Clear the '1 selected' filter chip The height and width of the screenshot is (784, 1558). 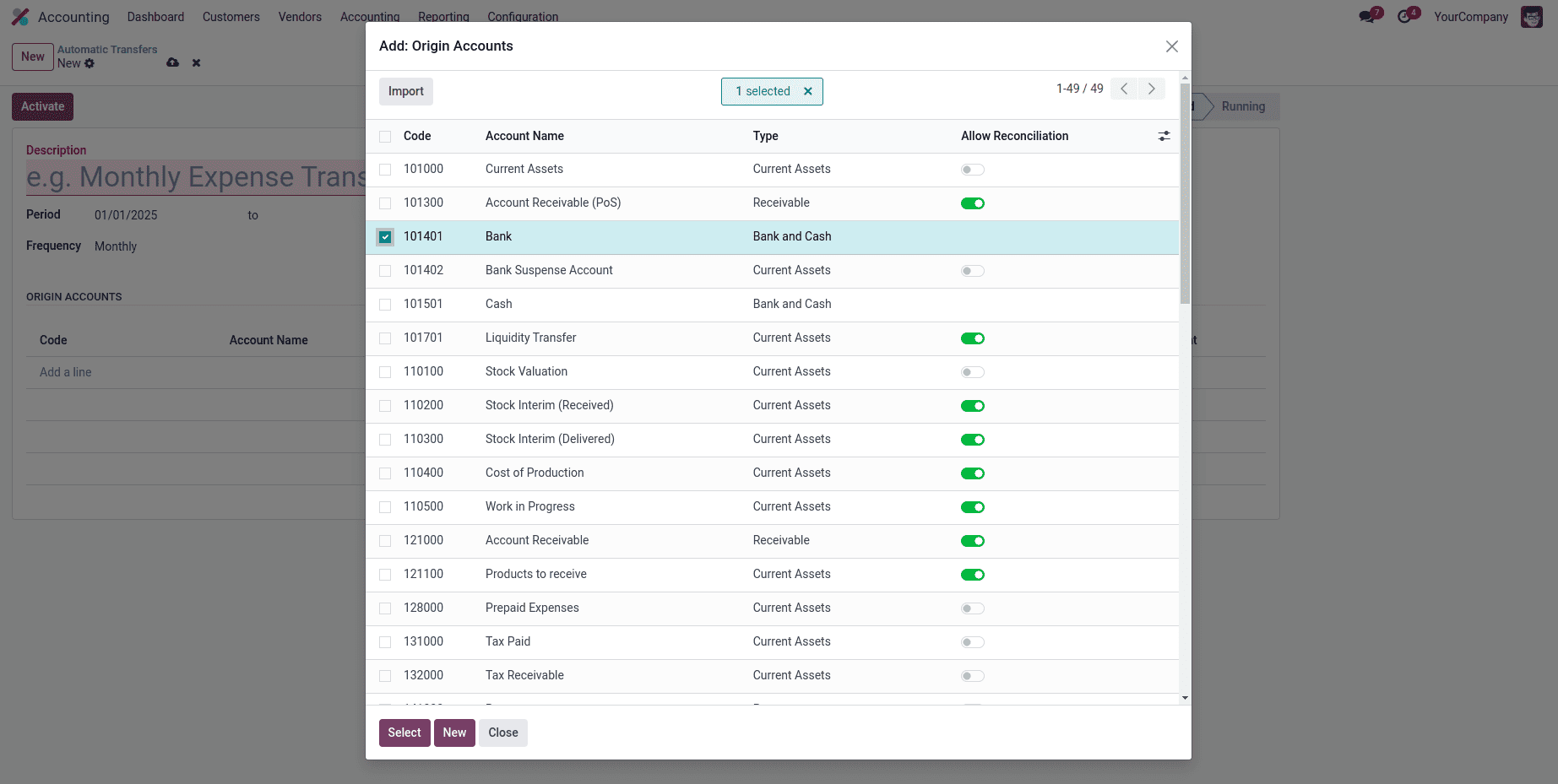click(x=808, y=91)
